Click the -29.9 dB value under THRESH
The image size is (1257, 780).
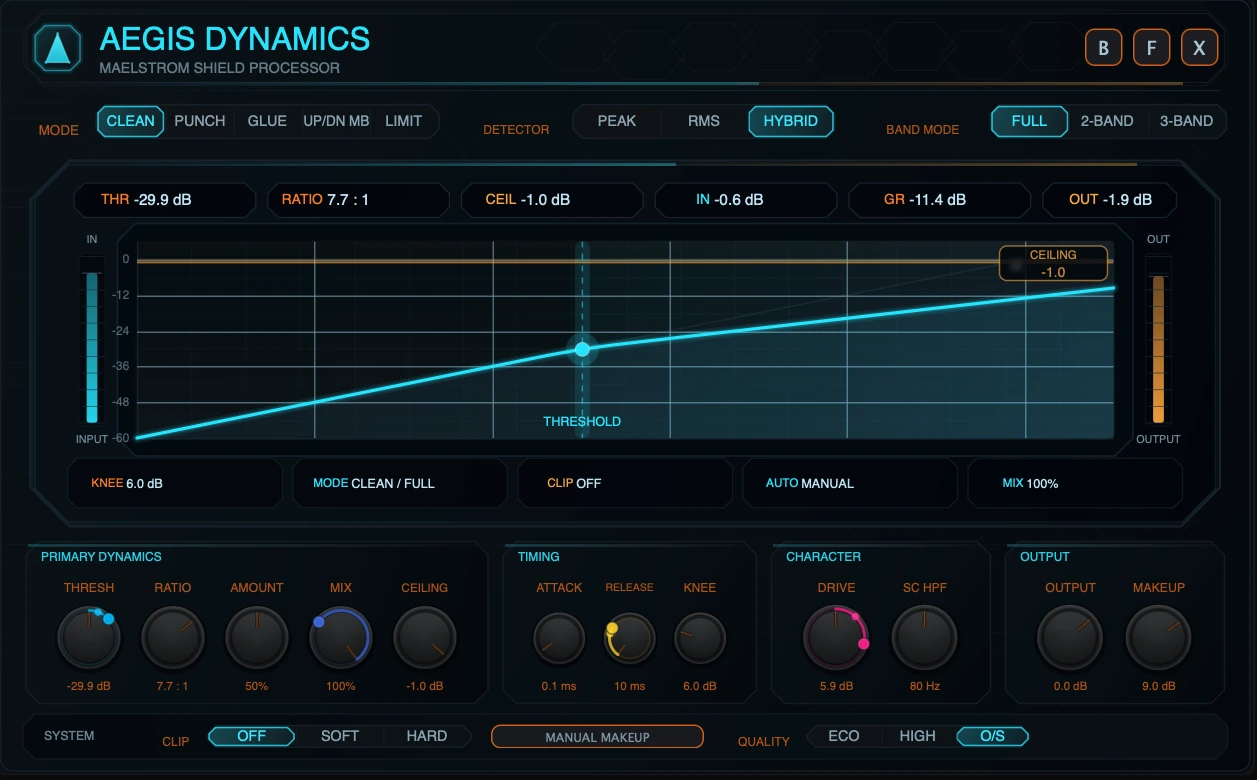(89, 687)
